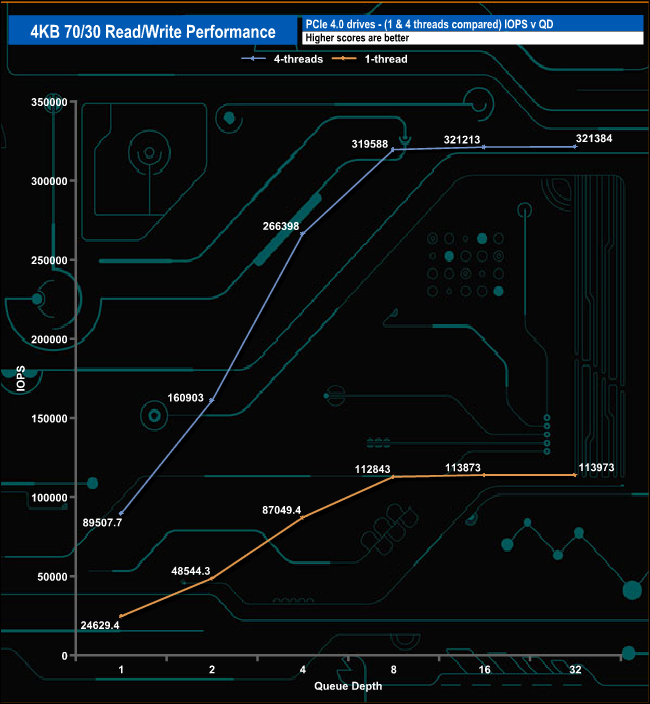
Task: Select the 321213 data point
Action: 484,147
